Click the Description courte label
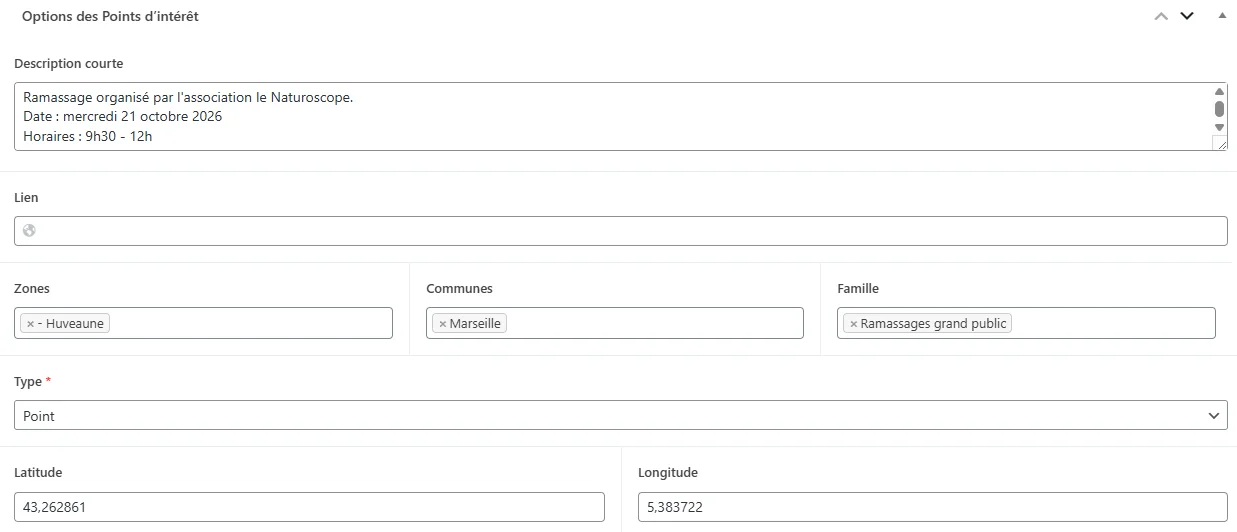The height and width of the screenshot is (532, 1237). click(69, 64)
